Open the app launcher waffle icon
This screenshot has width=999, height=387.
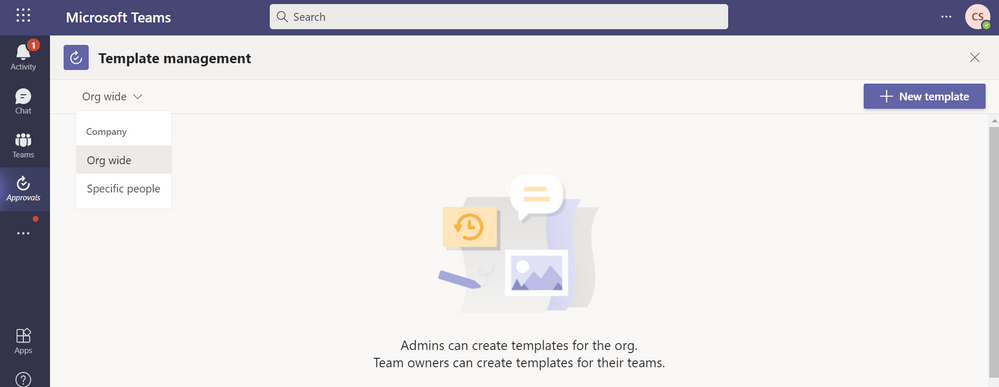tap(24, 16)
